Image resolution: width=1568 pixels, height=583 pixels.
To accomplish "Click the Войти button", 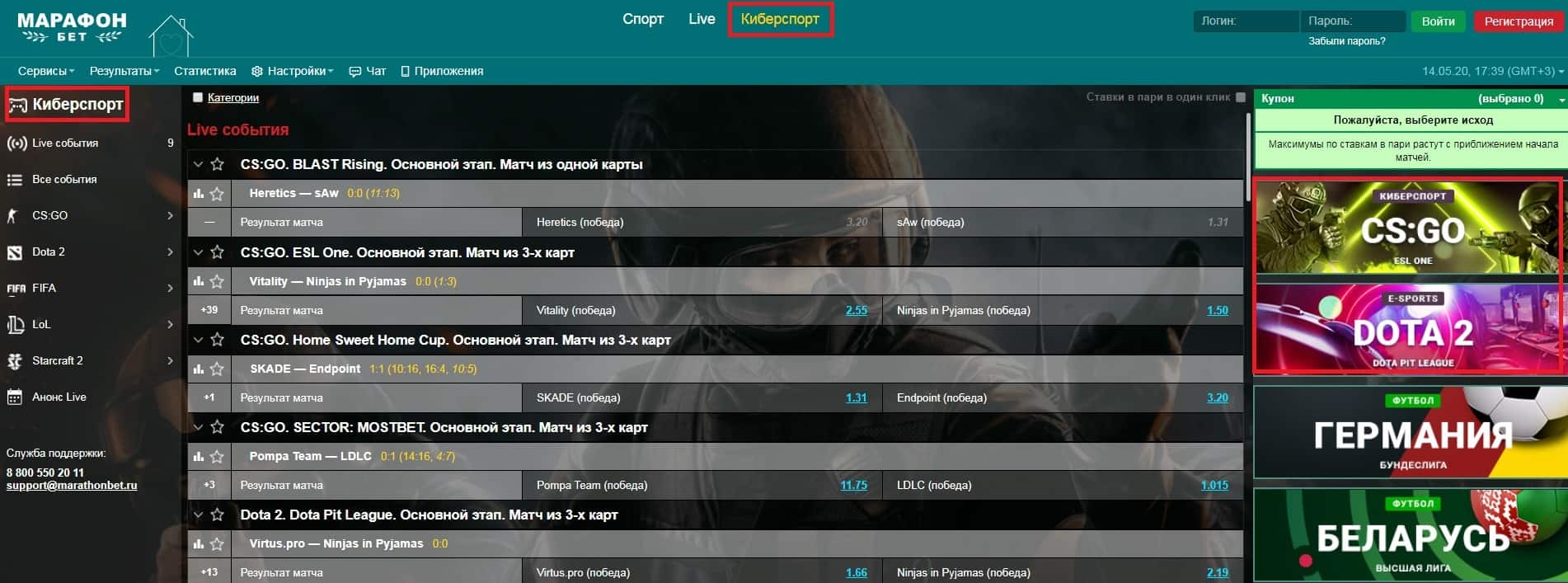I will [1438, 21].
